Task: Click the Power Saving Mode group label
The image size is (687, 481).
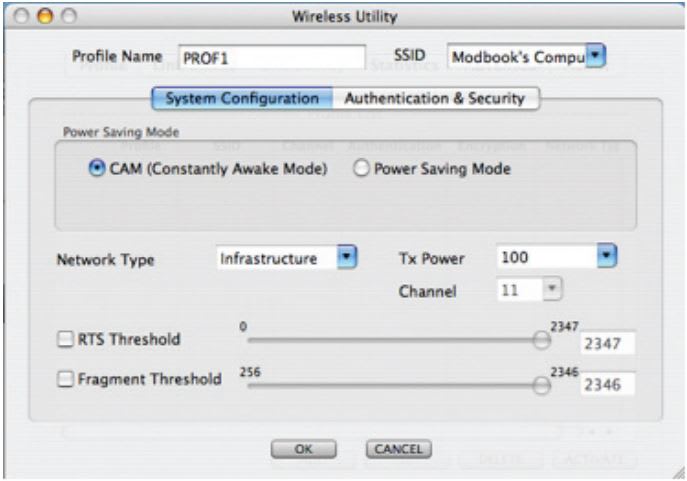Action: tap(121, 132)
